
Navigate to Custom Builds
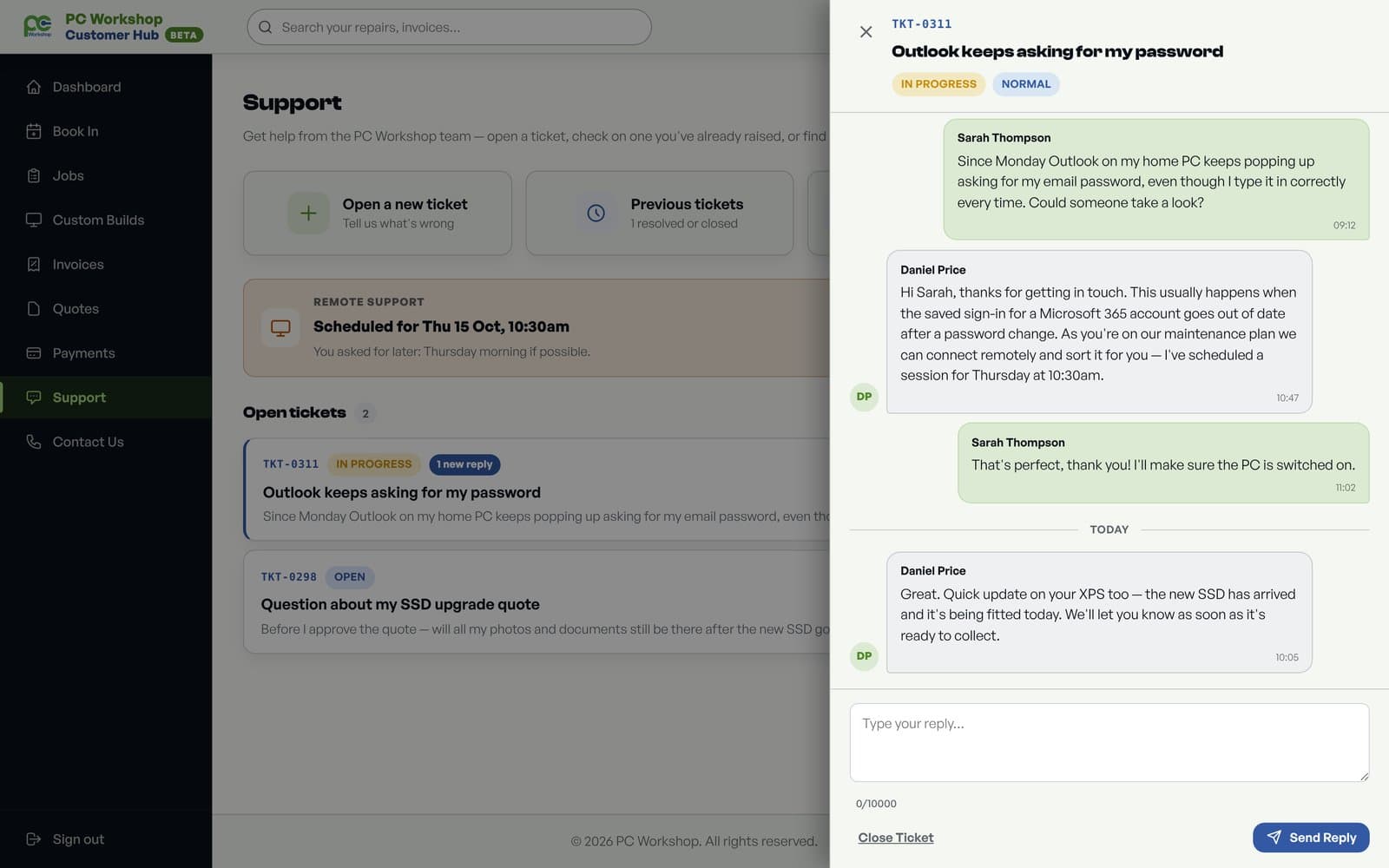tap(106, 220)
